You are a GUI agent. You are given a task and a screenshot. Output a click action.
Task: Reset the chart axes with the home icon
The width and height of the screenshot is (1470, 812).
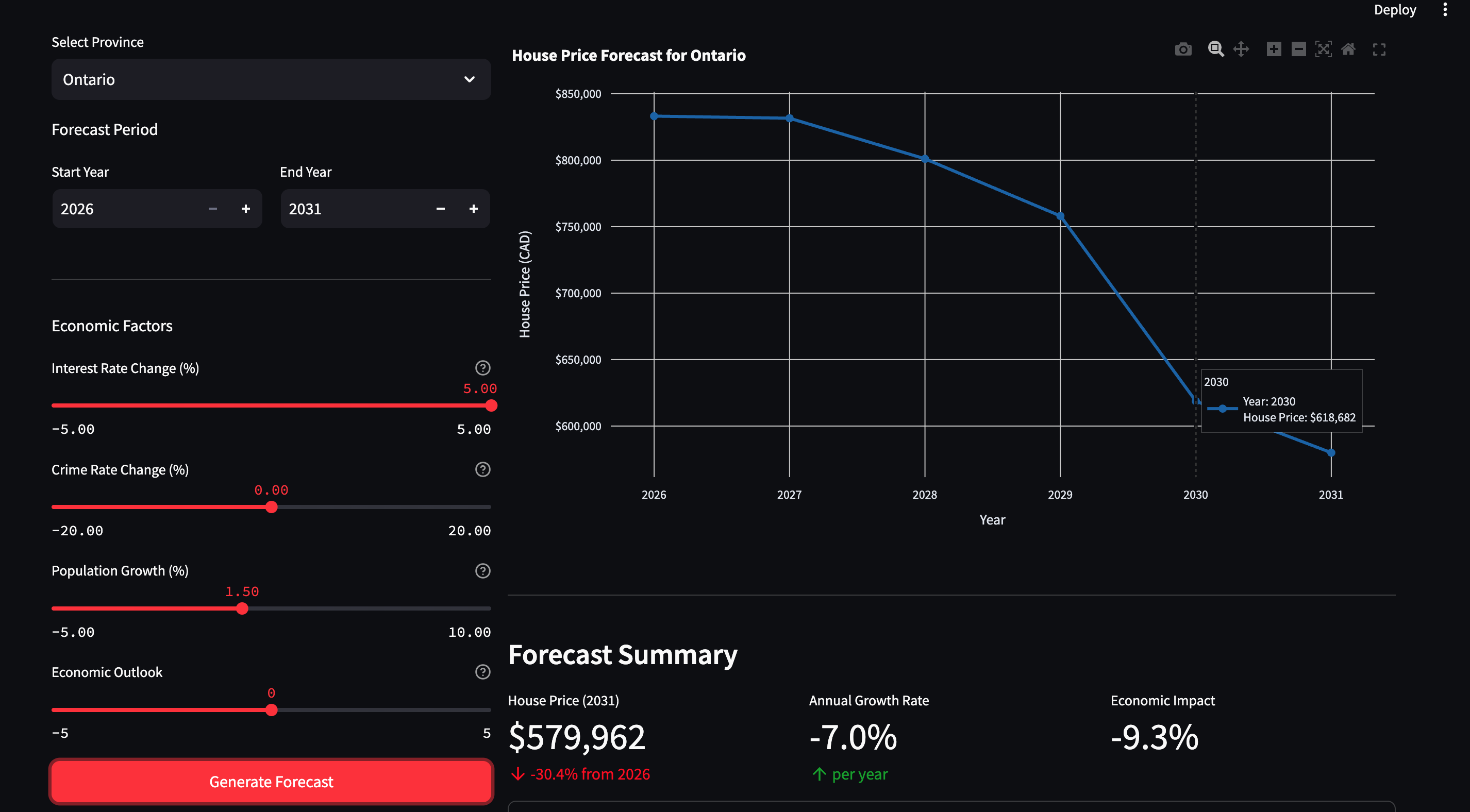pyautogui.click(x=1348, y=49)
